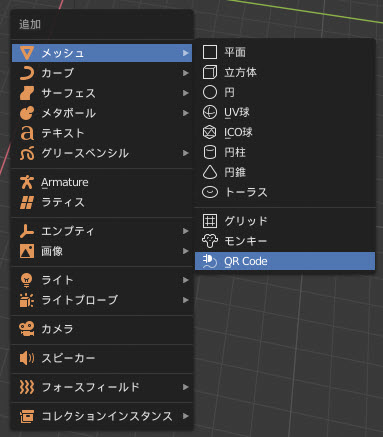Choose the スピーカー menu item

click(102, 358)
